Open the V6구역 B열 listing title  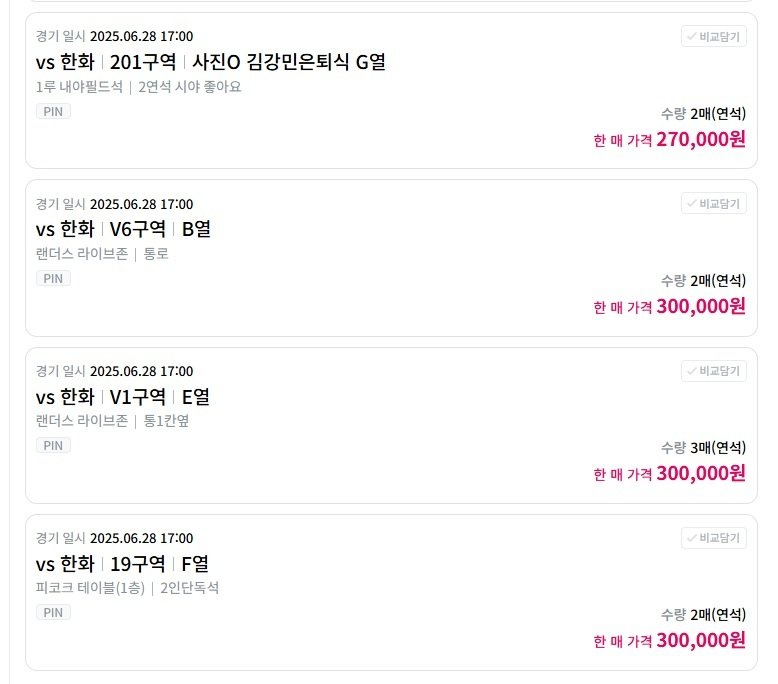123,229
